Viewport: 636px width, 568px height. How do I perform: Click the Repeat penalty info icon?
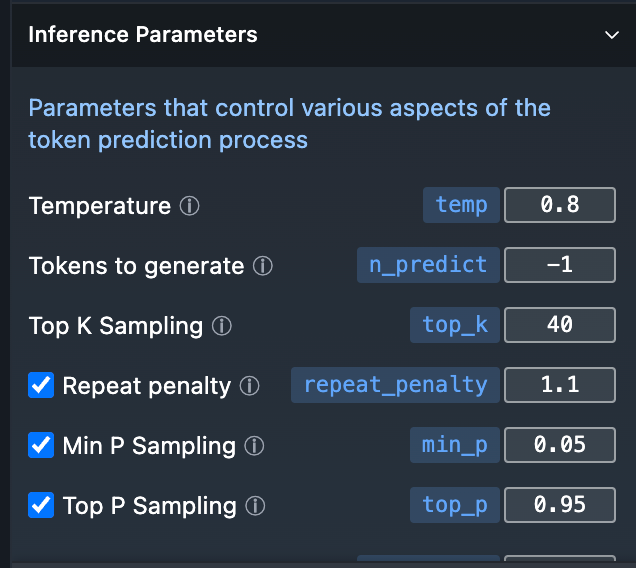pos(250,386)
